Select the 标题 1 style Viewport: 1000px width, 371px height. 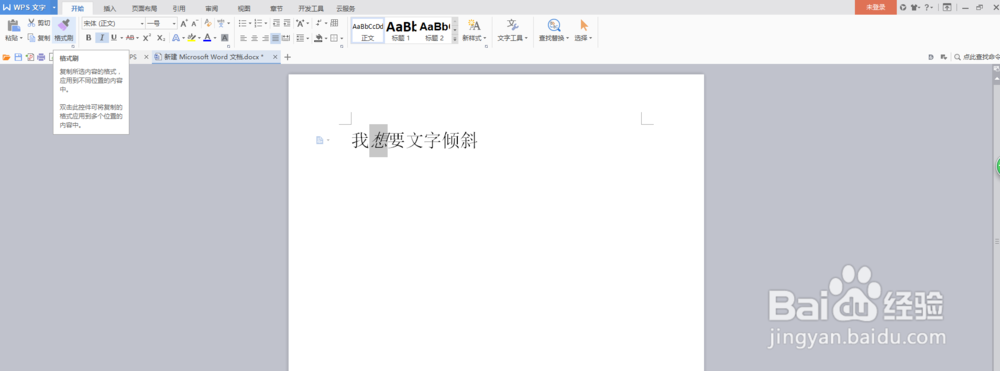coord(401,30)
